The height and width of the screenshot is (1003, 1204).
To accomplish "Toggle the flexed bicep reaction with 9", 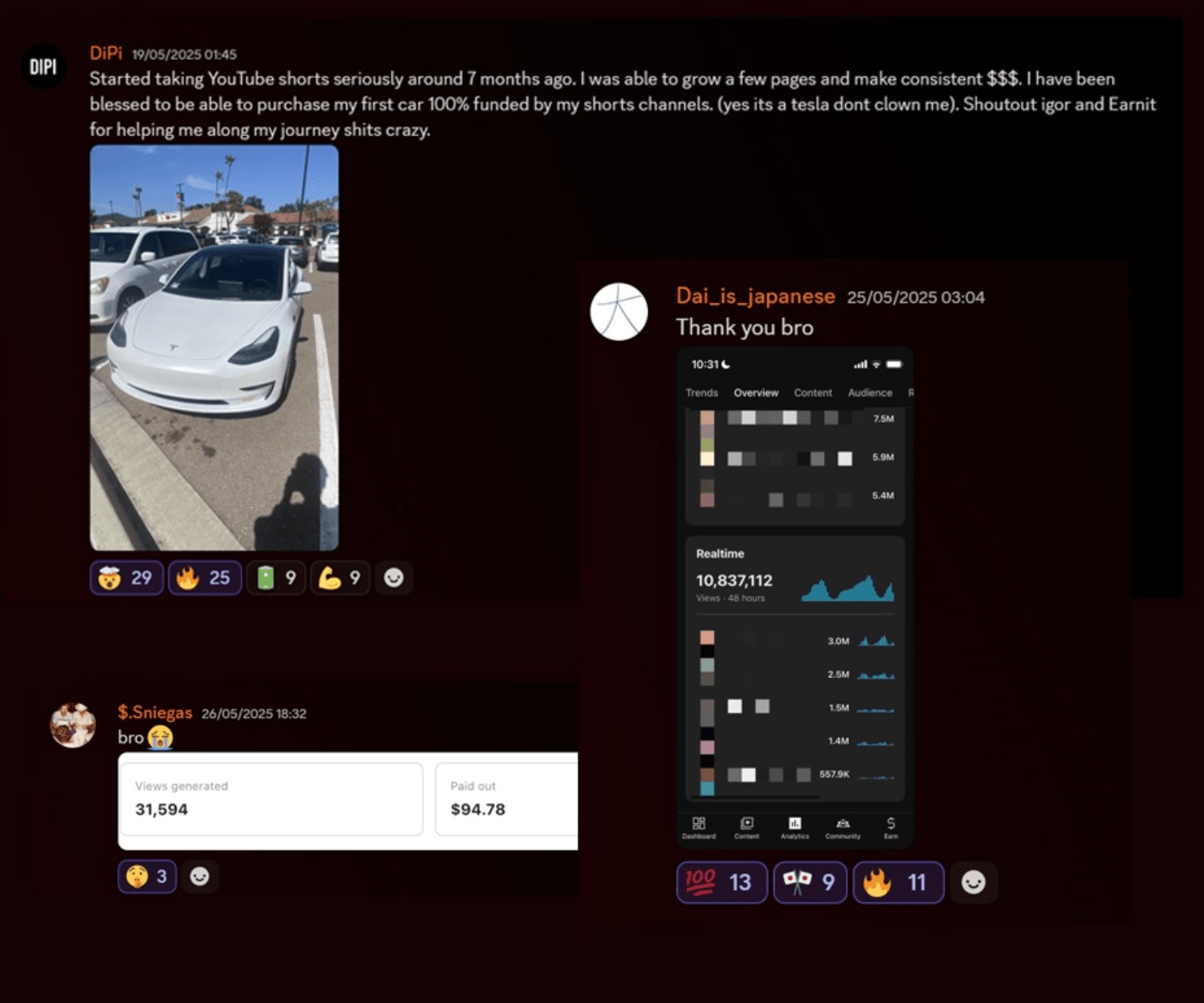I will [x=340, y=578].
